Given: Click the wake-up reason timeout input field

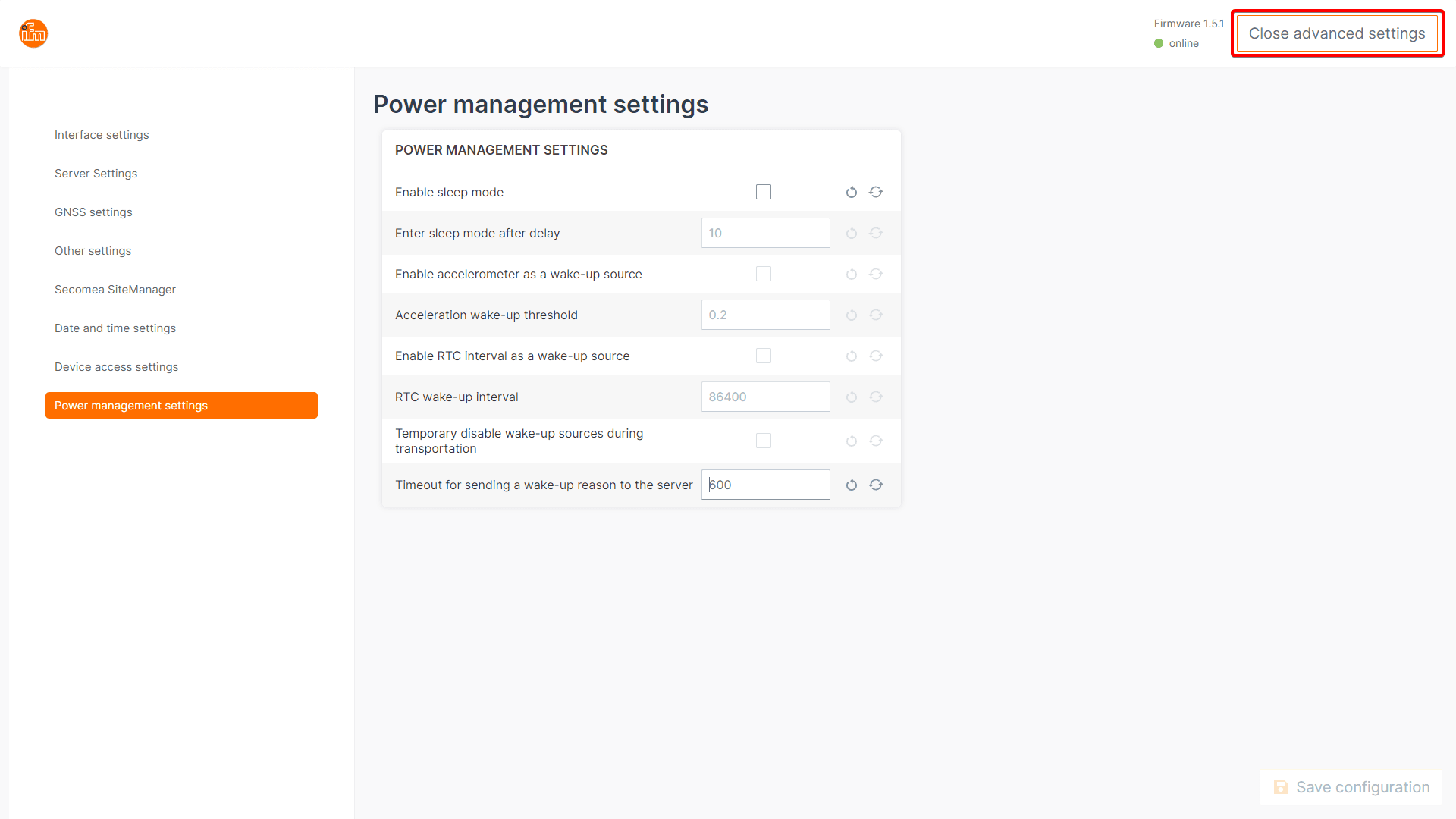Looking at the screenshot, I should pos(766,485).
